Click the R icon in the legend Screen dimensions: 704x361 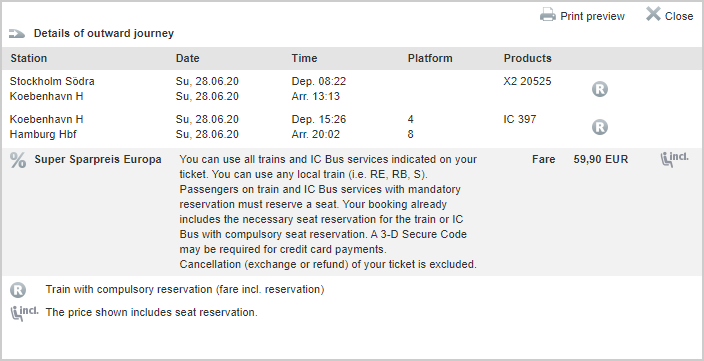18,290
